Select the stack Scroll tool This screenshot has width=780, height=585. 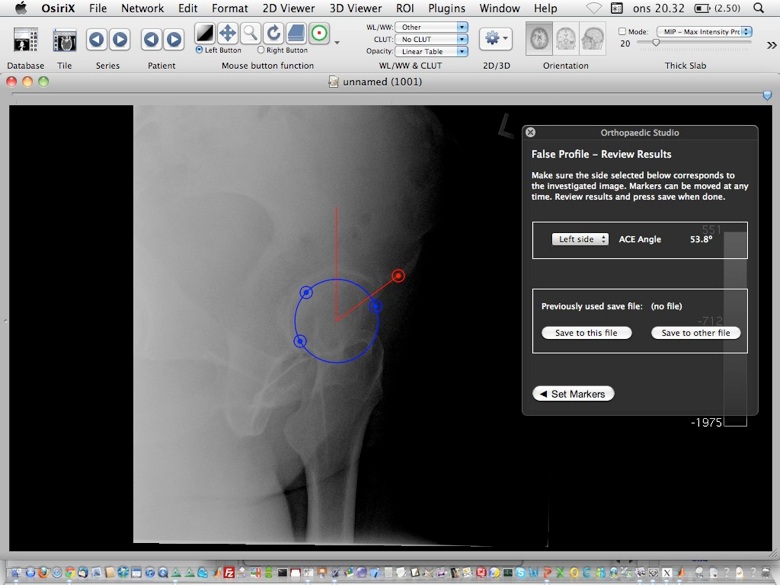(296, 33)
